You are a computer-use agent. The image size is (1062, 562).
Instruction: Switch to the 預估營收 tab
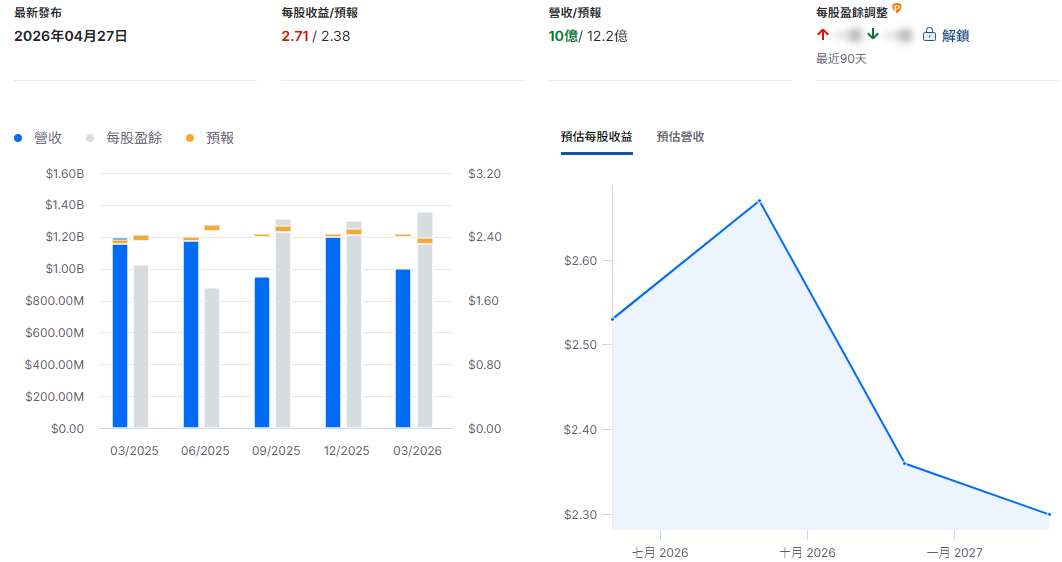tap(681, 137)
